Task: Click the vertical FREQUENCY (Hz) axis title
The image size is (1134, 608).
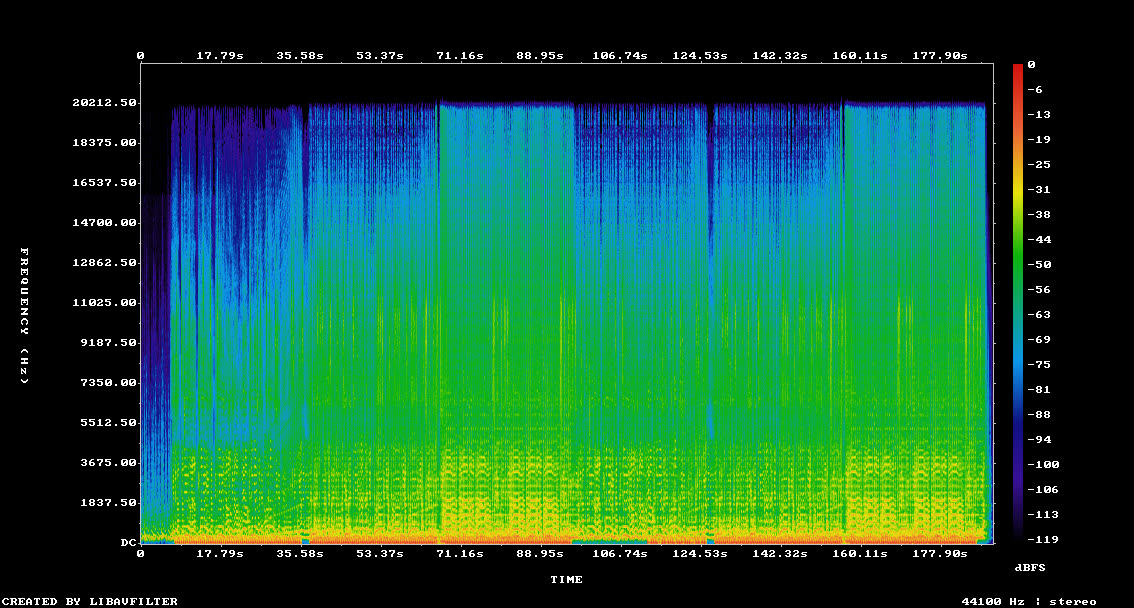Action: pyautogui.click(x=25, y=316)
